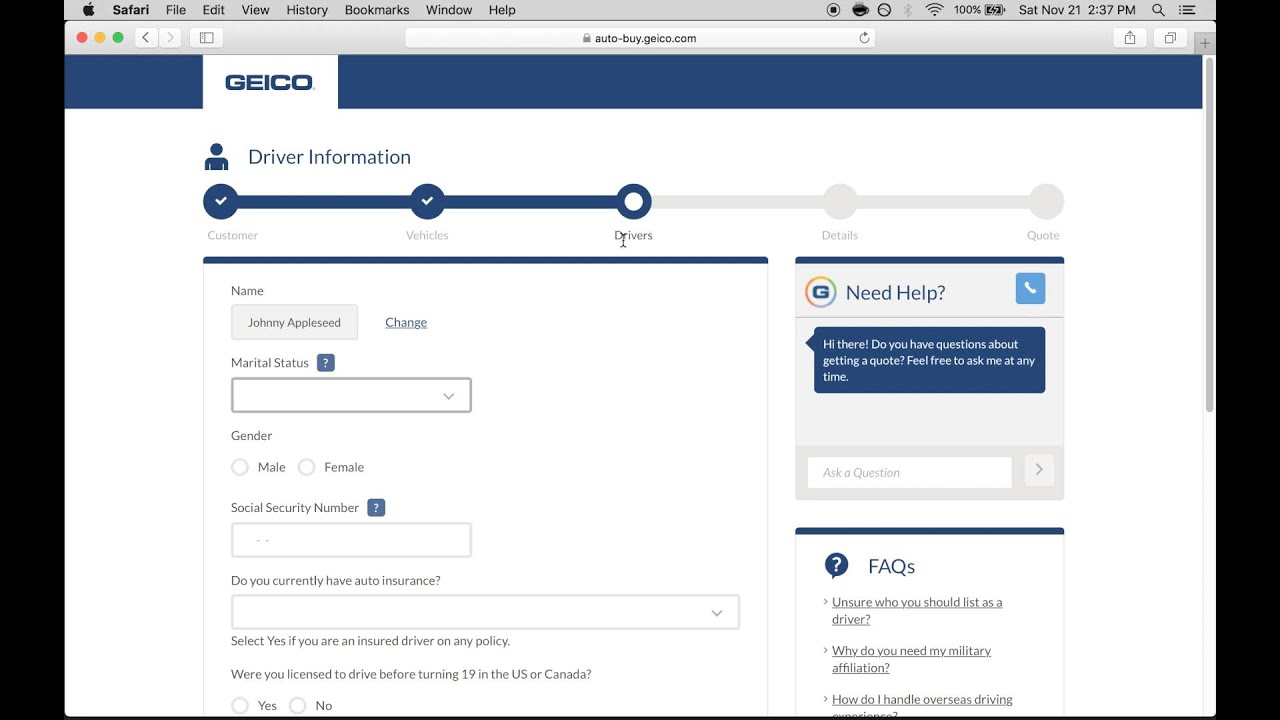Screen dimensions: 1280x720
Task: Click the send arrow beside Ask a Question
Action: (1039, 470)
